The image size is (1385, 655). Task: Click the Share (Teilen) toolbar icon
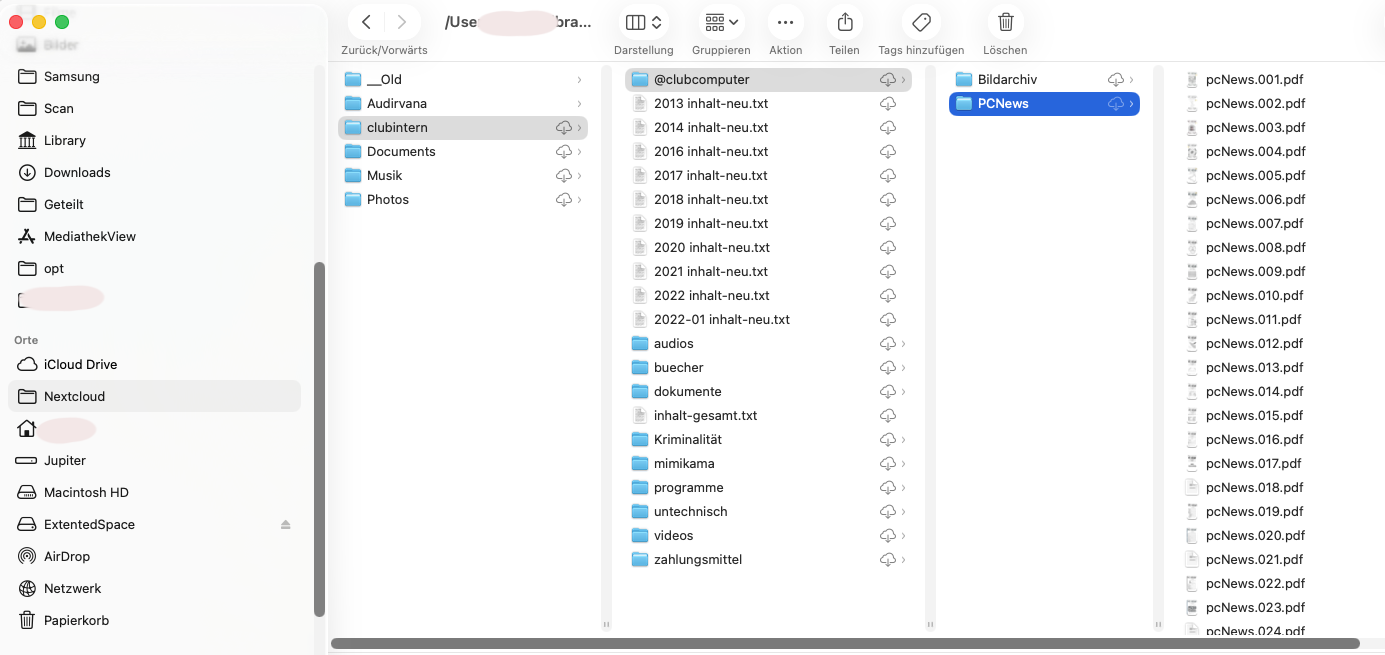(844, 22)
